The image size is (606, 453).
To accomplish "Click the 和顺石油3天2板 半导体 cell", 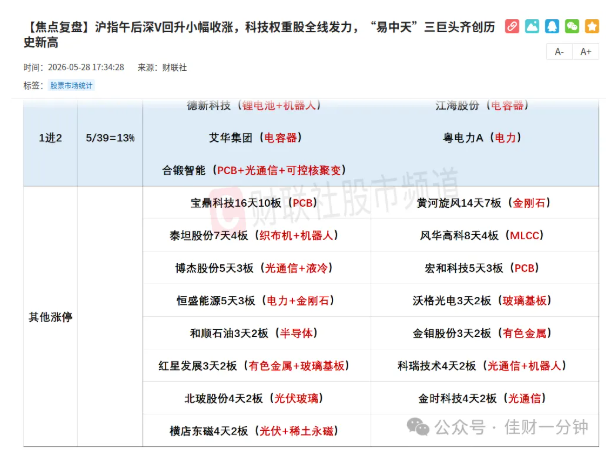I will (x=257, y=333).
